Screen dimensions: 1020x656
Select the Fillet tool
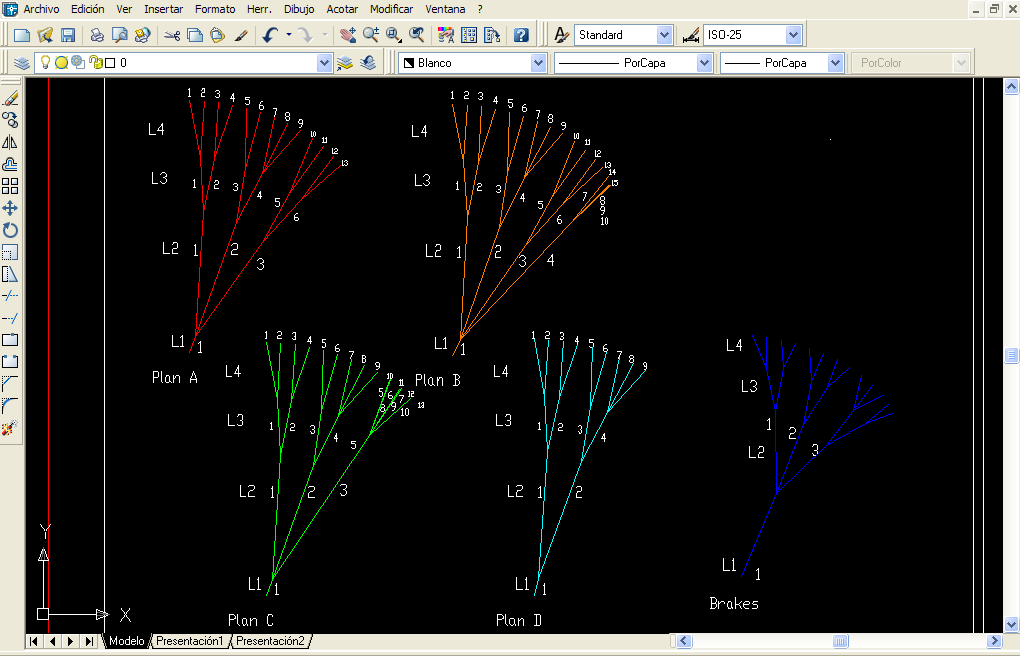pyautogui.click(x=10, y=406)
